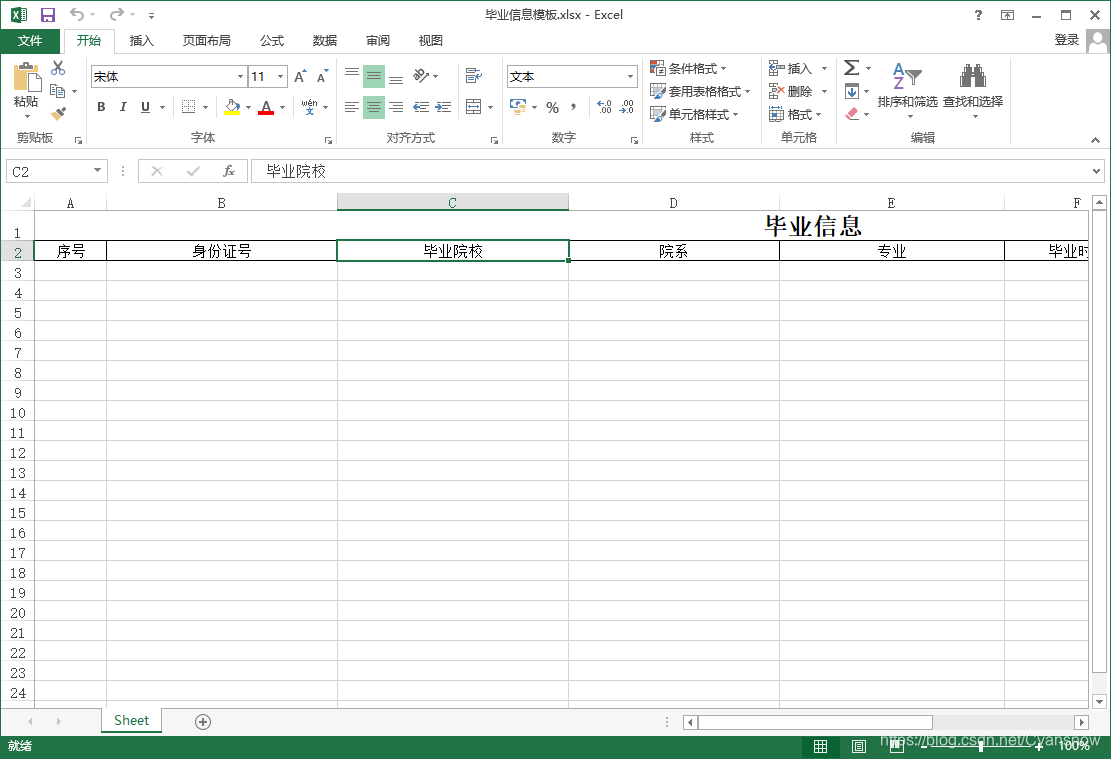Click the Cut scissors icon
1111x759 pixels.
(58, 68)
